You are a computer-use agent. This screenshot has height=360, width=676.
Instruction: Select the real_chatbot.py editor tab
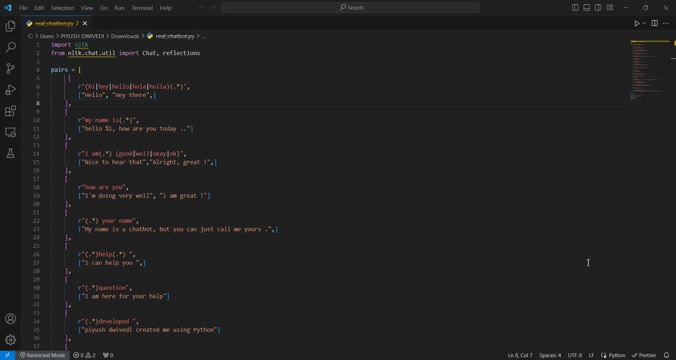(55, 23)
